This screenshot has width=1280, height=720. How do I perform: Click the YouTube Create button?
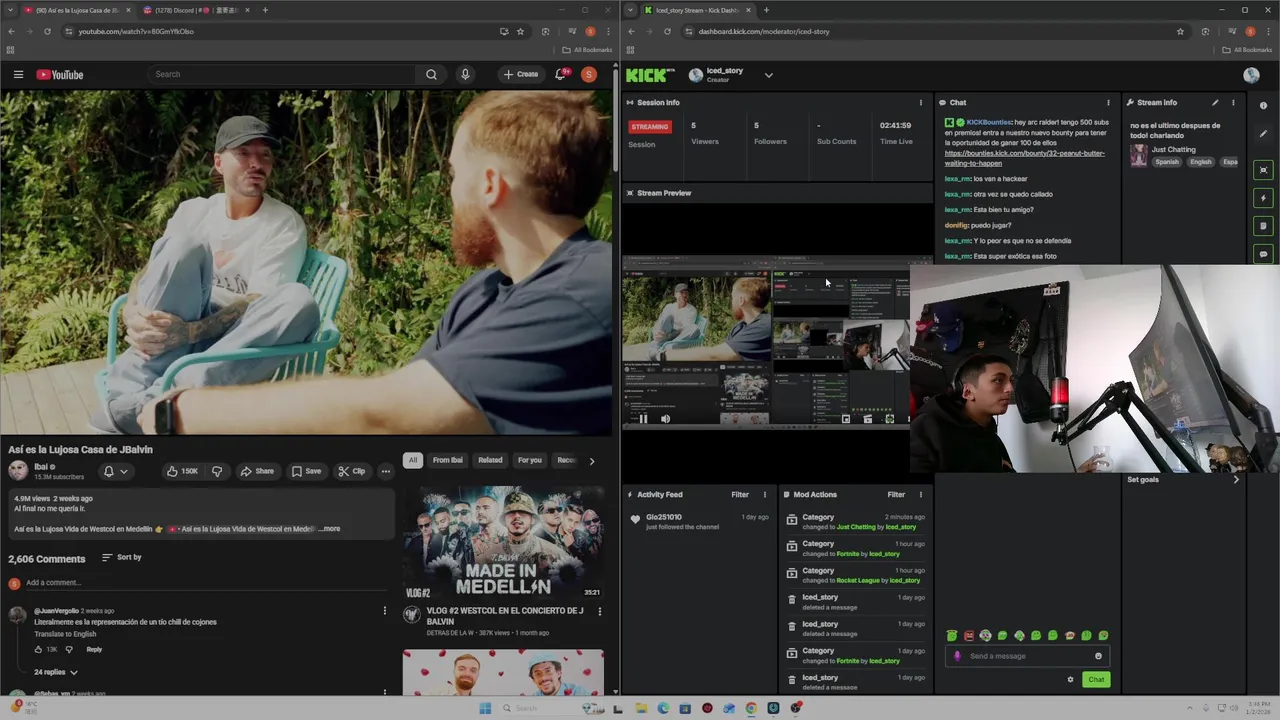click(x=520, y=74)
